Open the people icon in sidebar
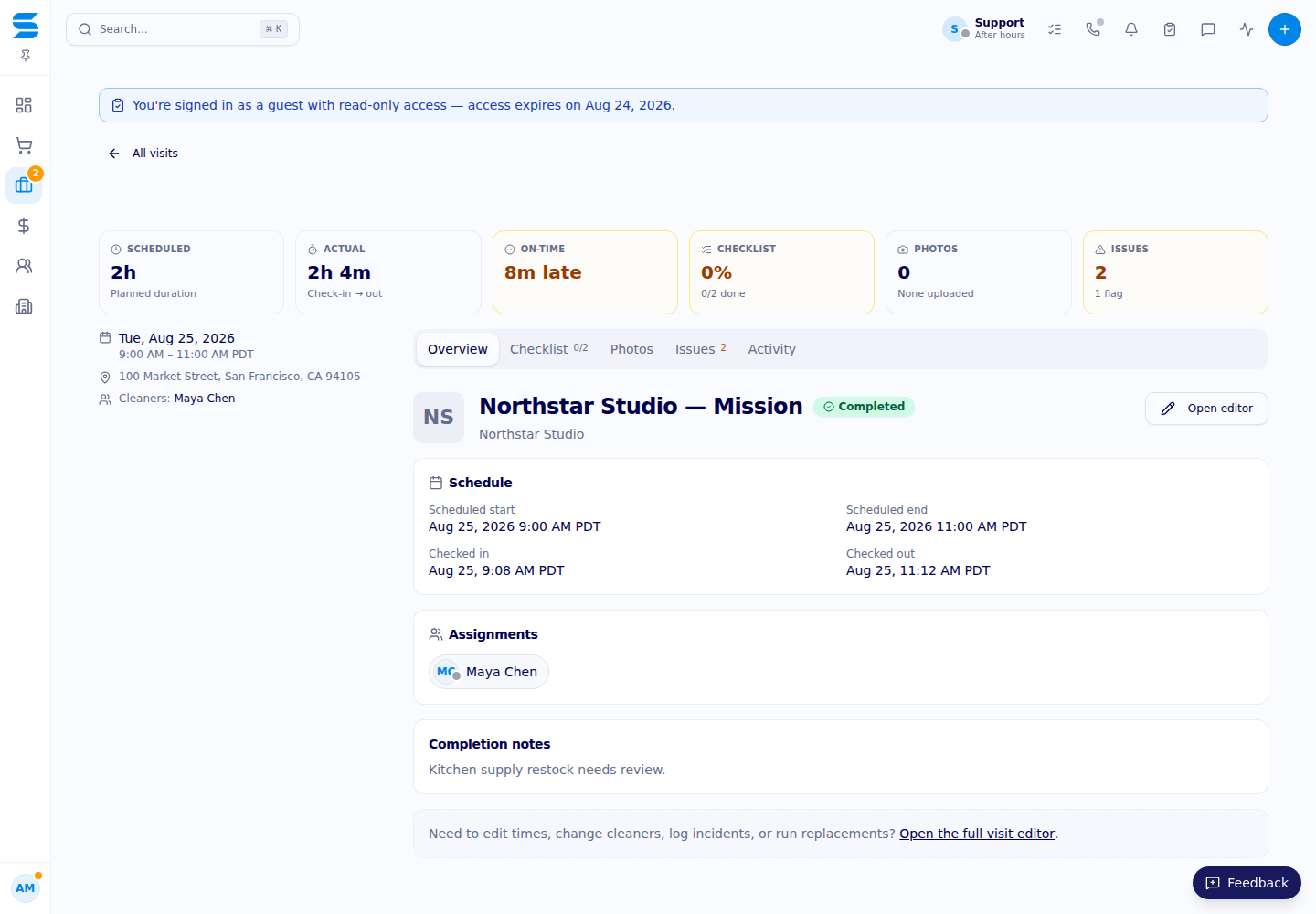 (24, 266)
